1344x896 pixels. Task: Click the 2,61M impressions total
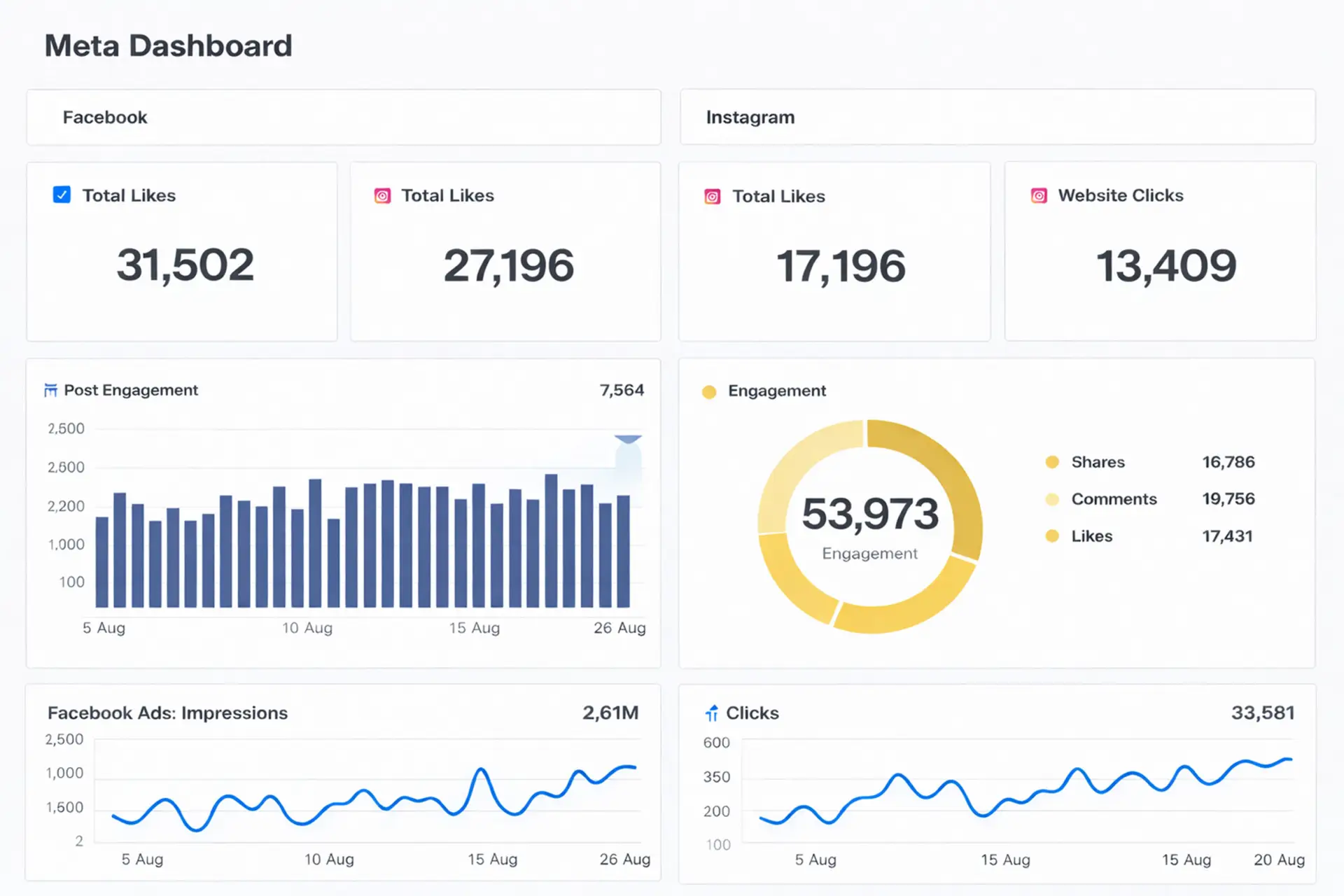point(610,713)
